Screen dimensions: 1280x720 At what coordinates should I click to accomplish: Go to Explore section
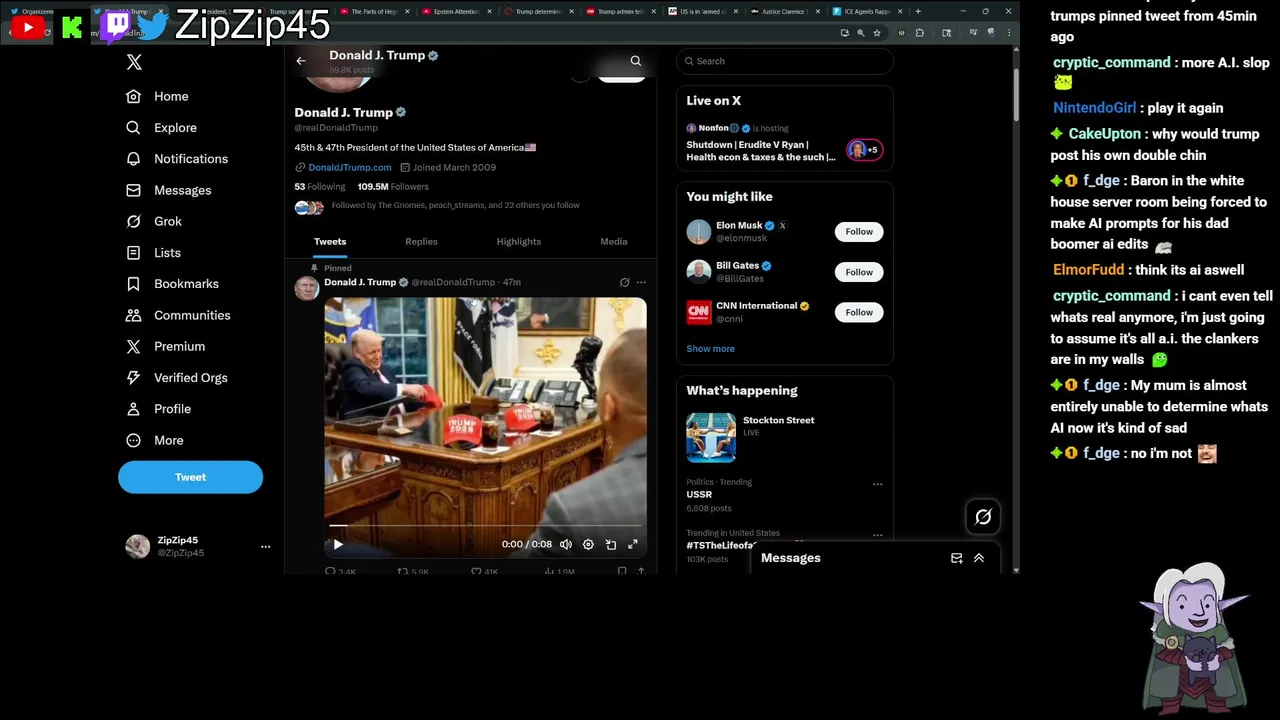click(x=162, y=128)
